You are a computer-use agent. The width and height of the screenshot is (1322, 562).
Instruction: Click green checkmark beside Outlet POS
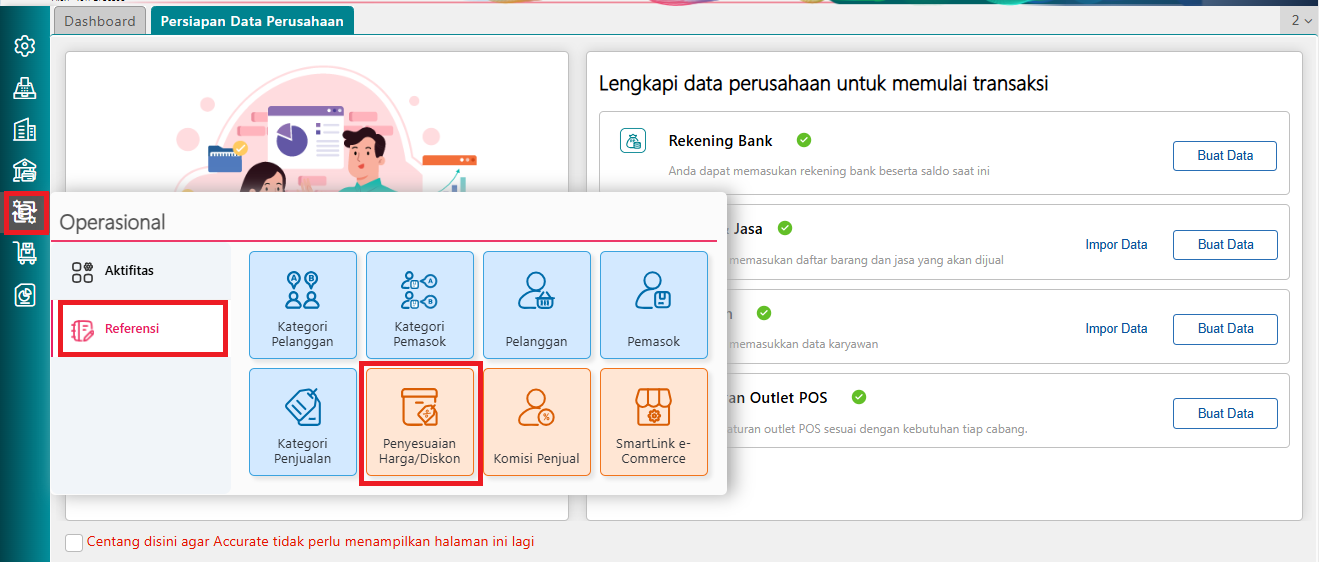(859, 397)
